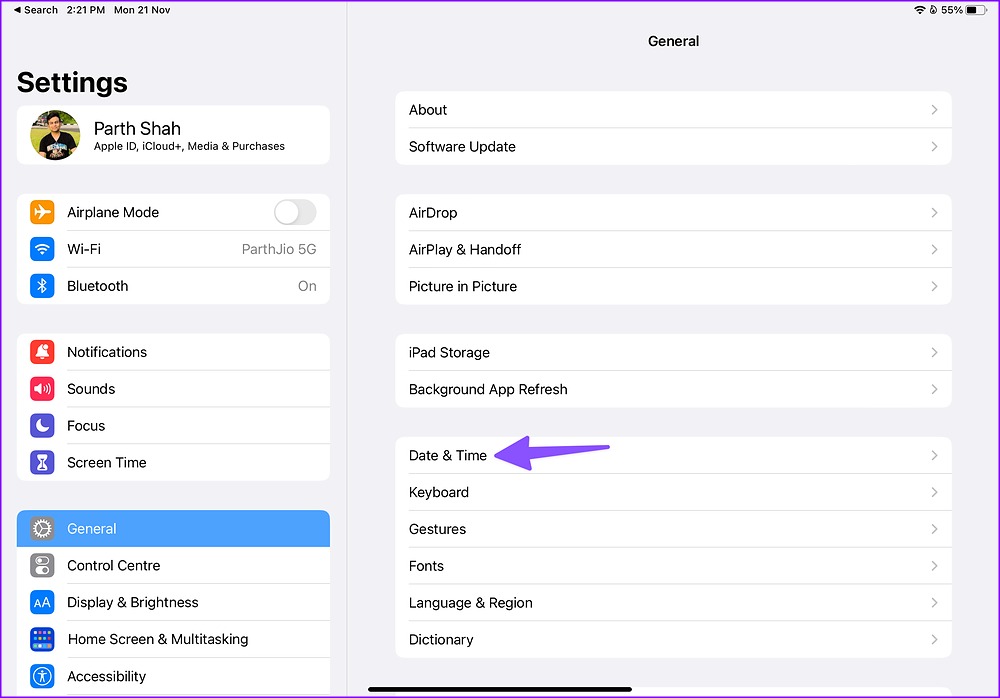The image size is (1000, 698).
Task: Open the iPad Storage chevron
Action: pos(934,352)
